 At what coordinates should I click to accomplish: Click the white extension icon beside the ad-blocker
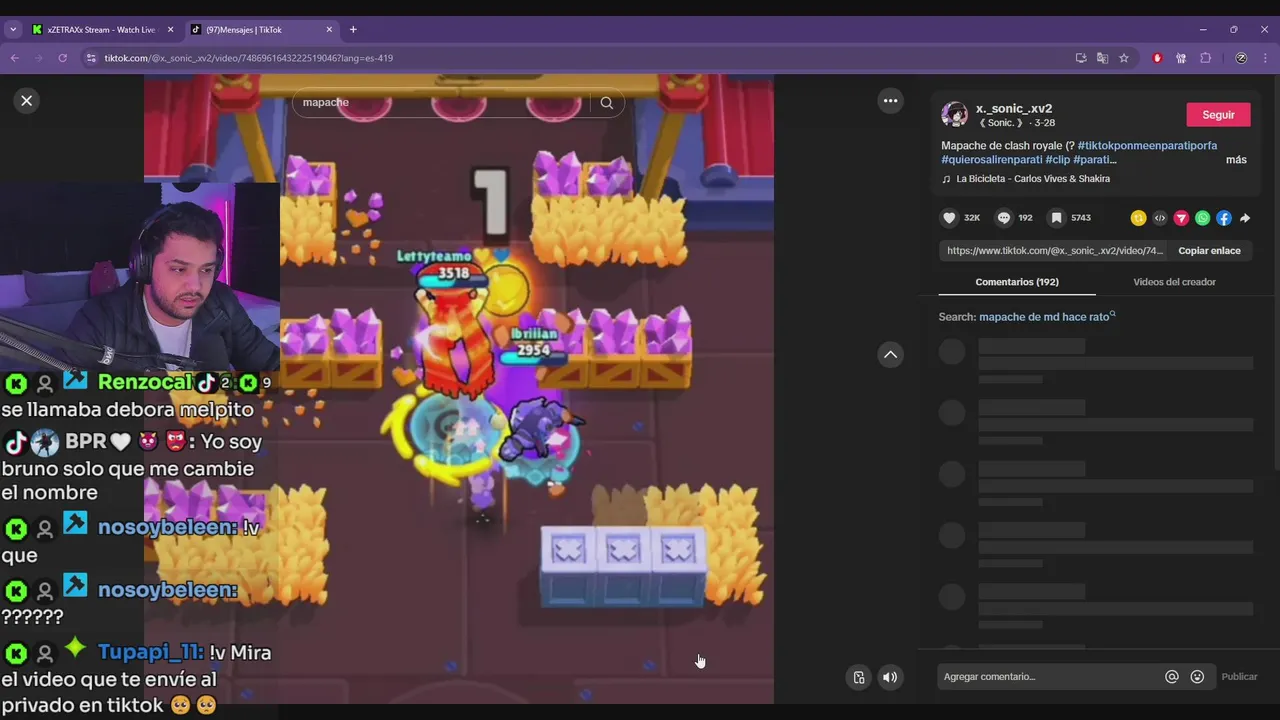[x=1181, y=58]
